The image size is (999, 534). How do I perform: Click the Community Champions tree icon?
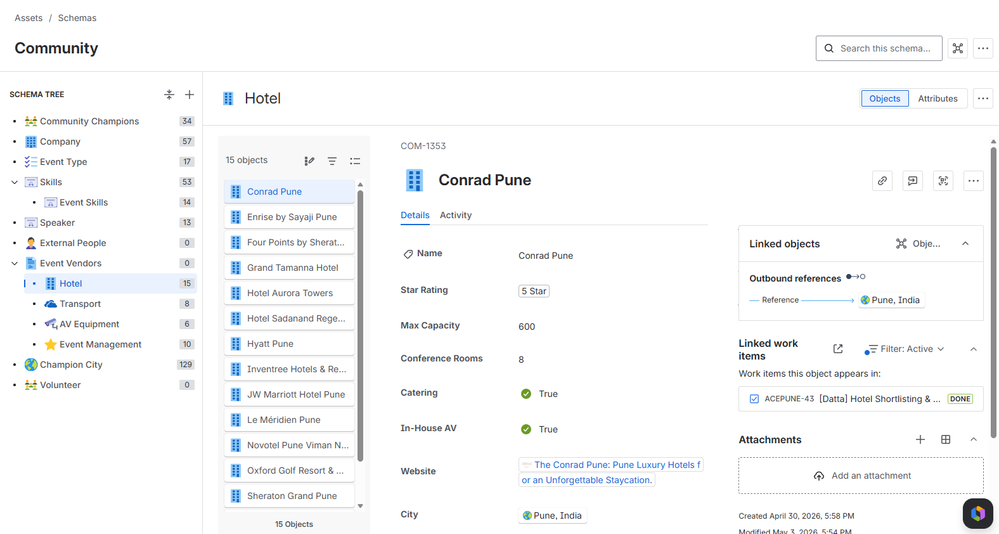[x=31, y=121]
